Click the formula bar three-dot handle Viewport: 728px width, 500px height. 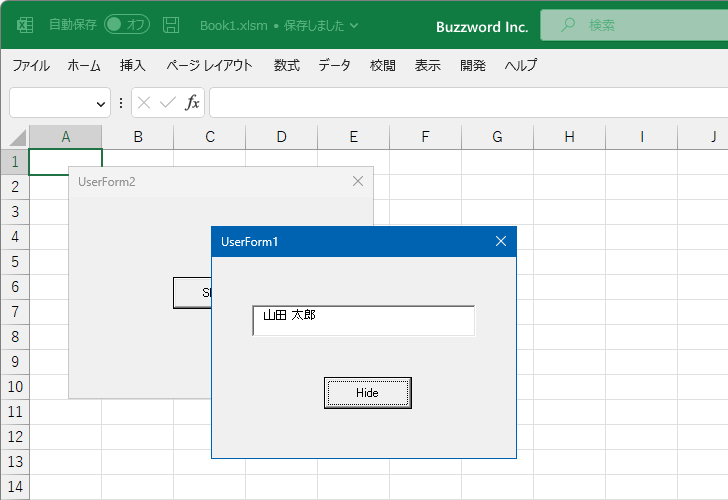(x=121, y=103)
